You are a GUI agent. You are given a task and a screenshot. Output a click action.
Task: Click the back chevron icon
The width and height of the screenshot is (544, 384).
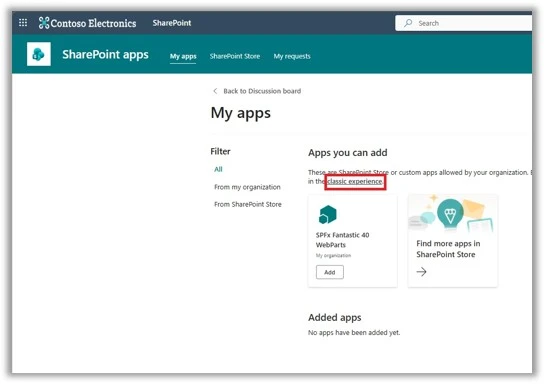(215, 91)
